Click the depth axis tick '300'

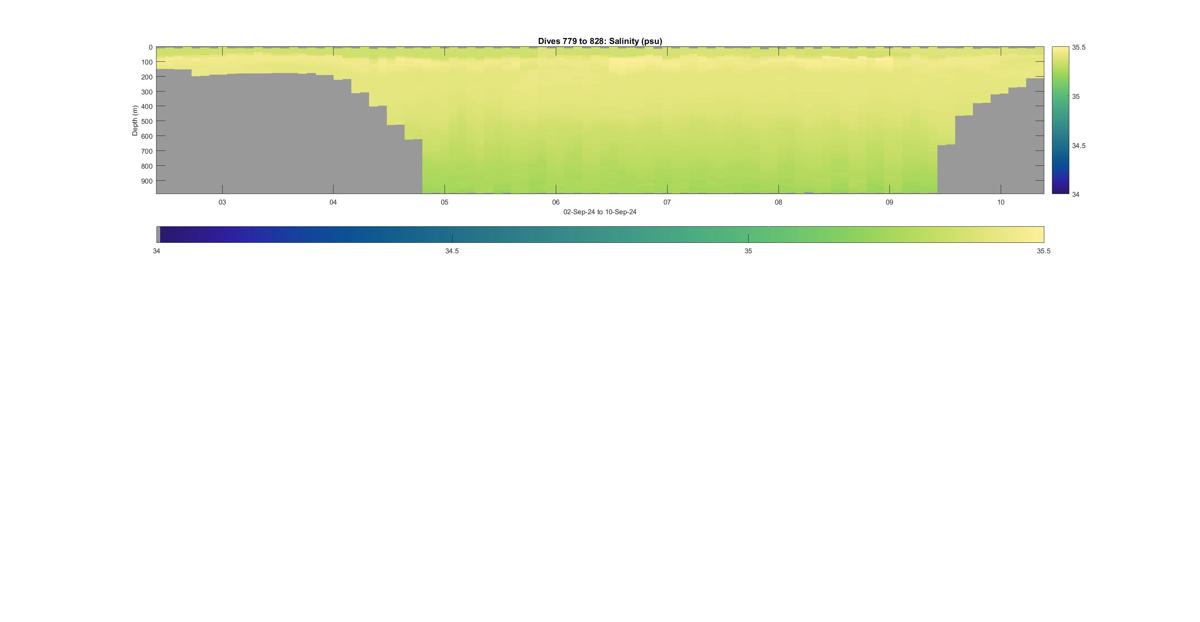pos(147,92)
